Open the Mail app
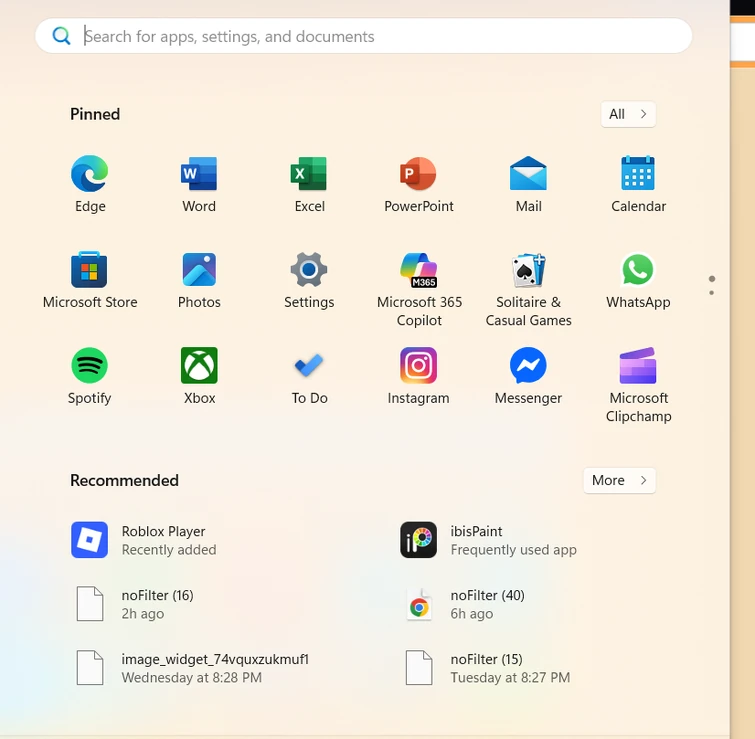 [x=528, y=184]
